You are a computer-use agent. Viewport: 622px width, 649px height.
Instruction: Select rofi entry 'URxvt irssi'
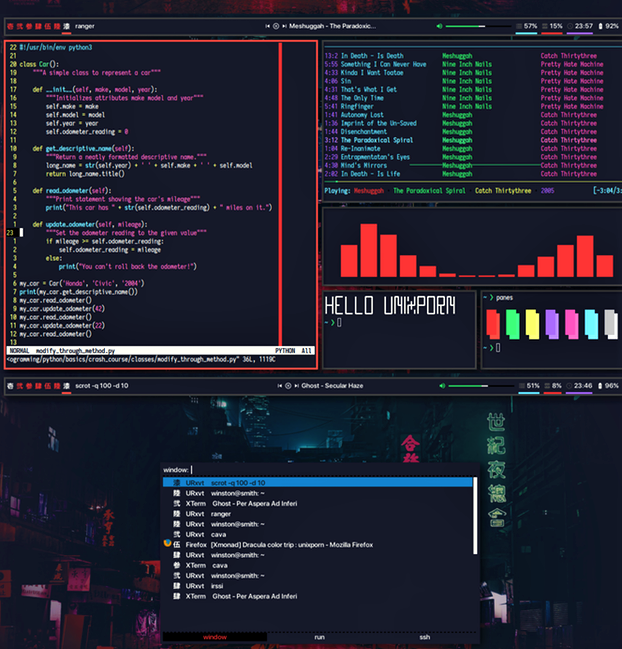pos(317,586)
